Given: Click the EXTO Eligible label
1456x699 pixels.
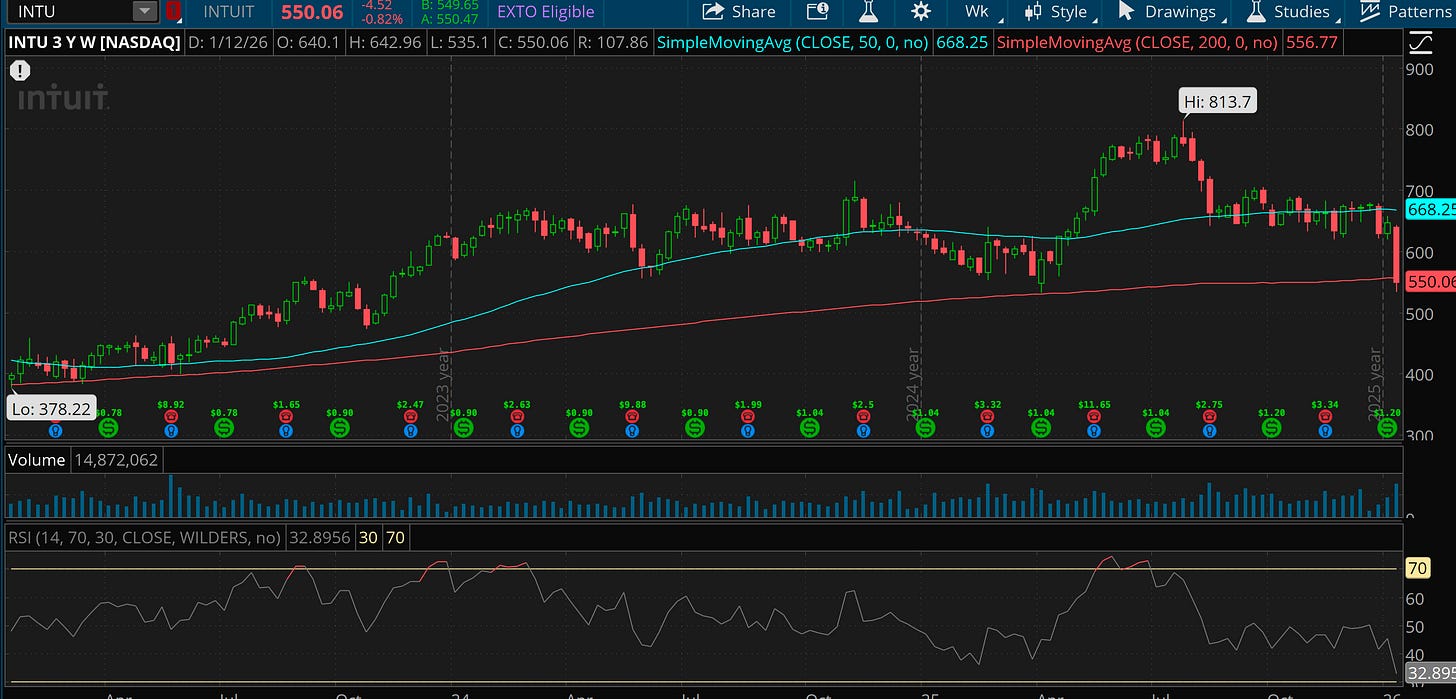Looking at the screenshot, I should pos(546,12).
